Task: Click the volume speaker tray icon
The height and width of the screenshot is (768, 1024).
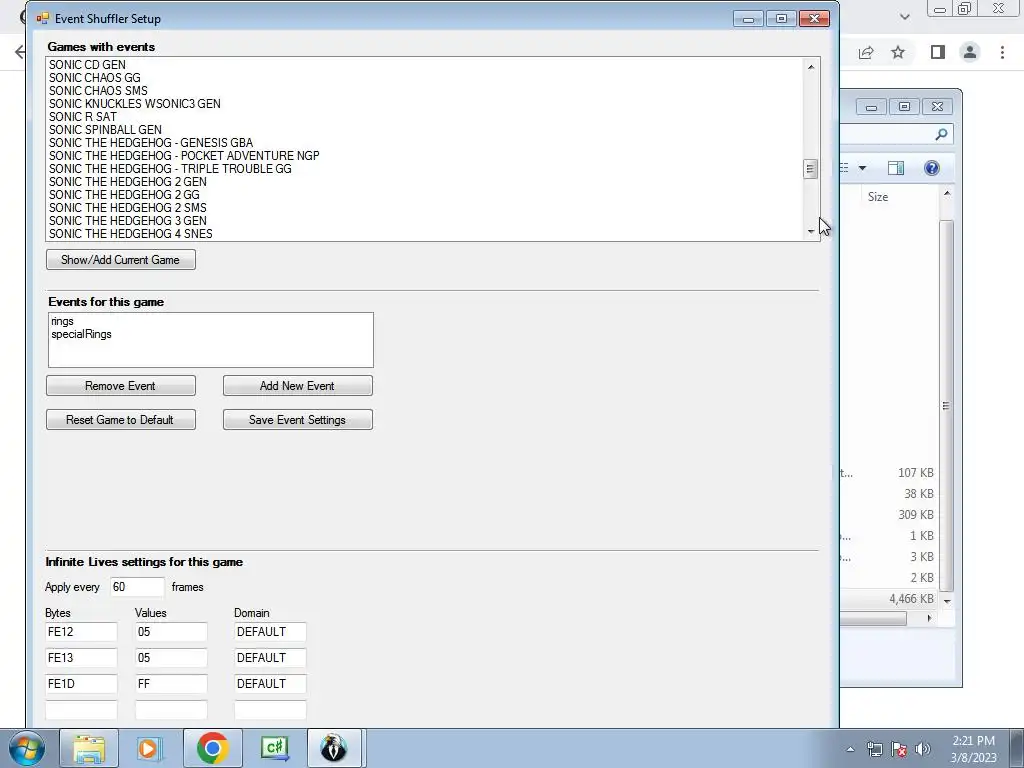Action: click(x=923, y=749)
